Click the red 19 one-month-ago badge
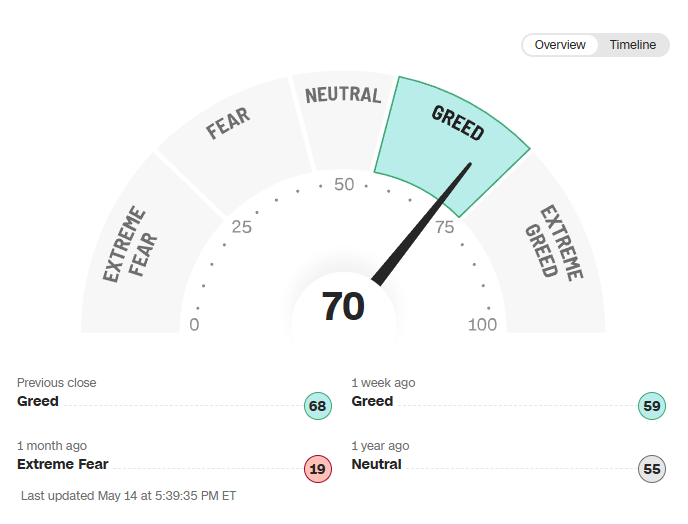 point(317,470)
